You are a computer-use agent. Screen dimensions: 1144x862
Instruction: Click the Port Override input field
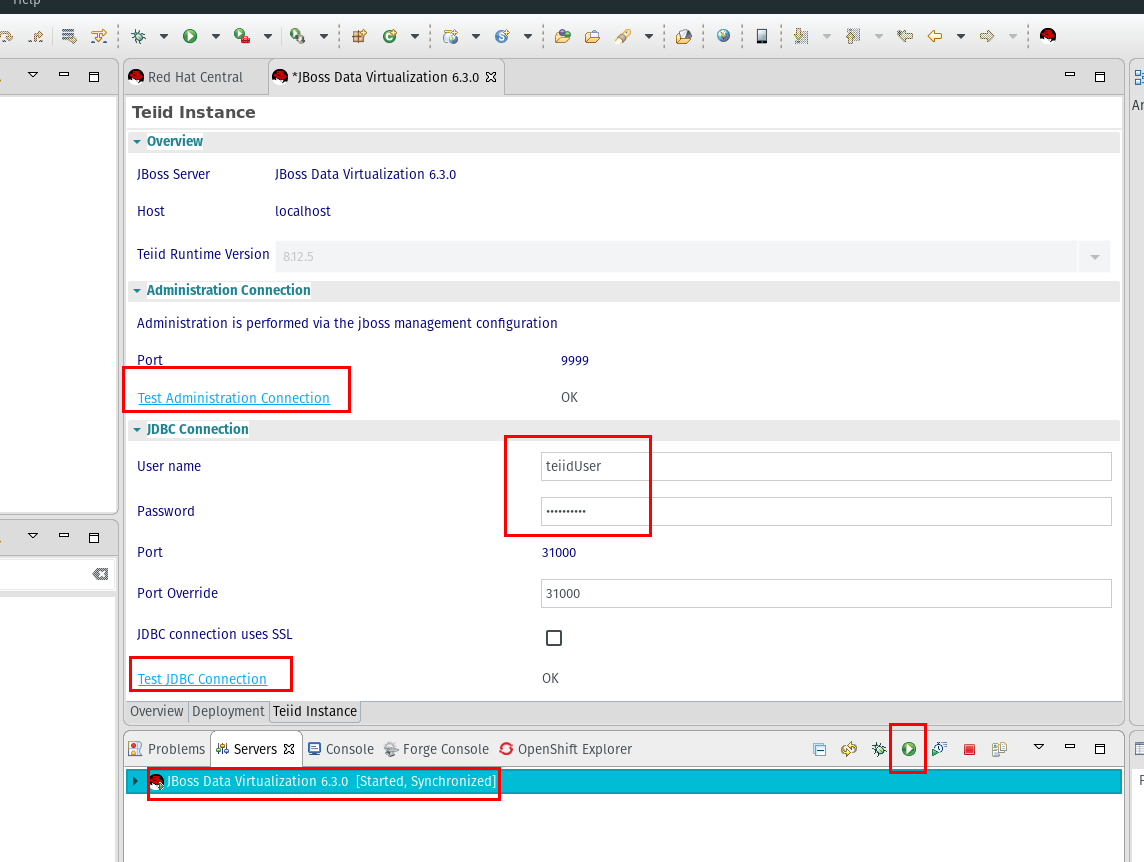tap(826, 593)
